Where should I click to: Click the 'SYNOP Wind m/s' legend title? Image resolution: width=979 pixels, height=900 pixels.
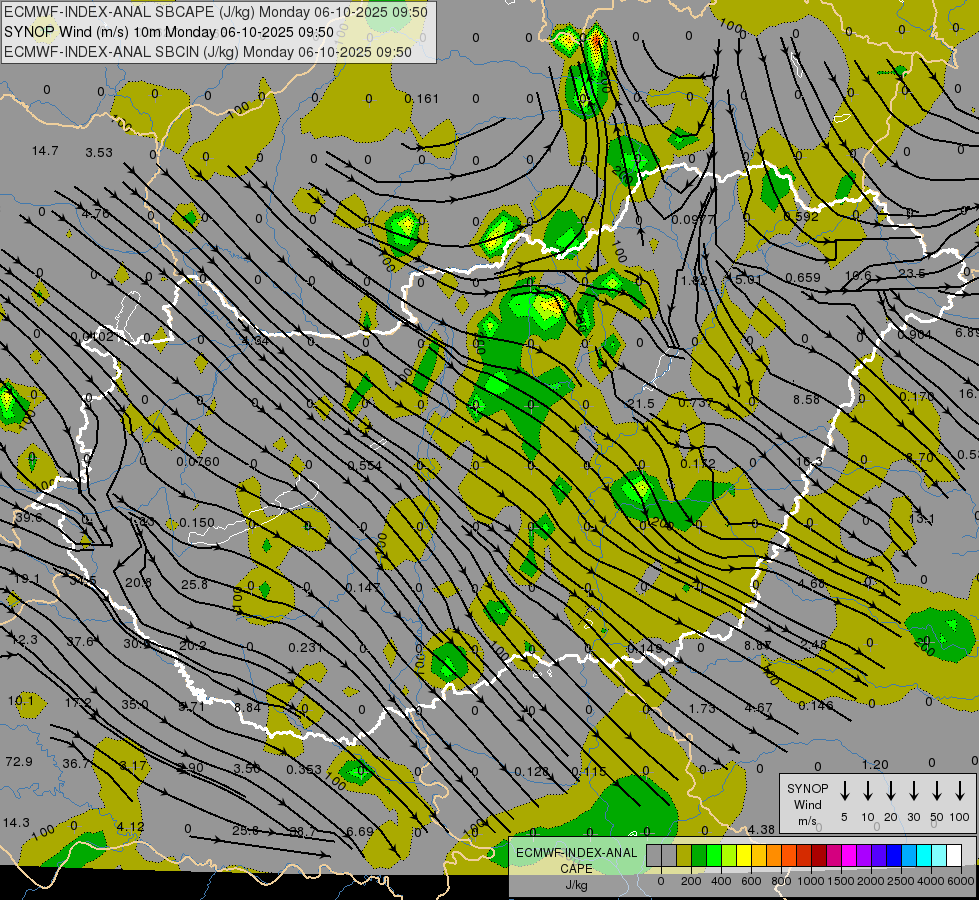[807, 805]
